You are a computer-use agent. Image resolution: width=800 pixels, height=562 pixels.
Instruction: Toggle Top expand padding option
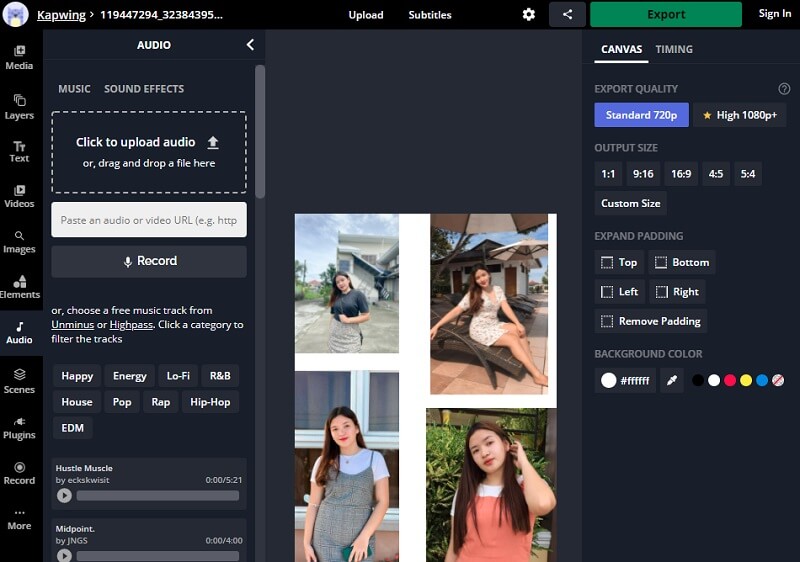619,263
